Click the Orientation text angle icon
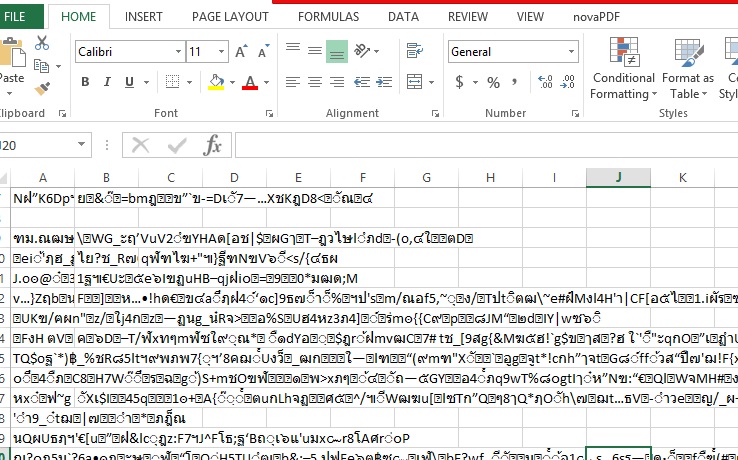 click(x=362, y=50)
